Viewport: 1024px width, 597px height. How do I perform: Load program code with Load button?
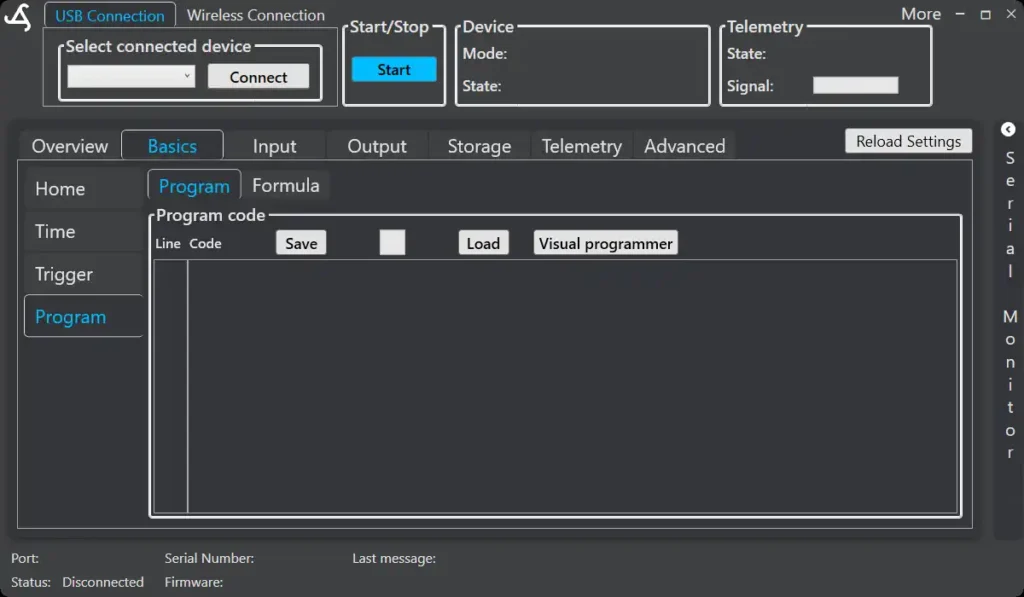[483, 243]
